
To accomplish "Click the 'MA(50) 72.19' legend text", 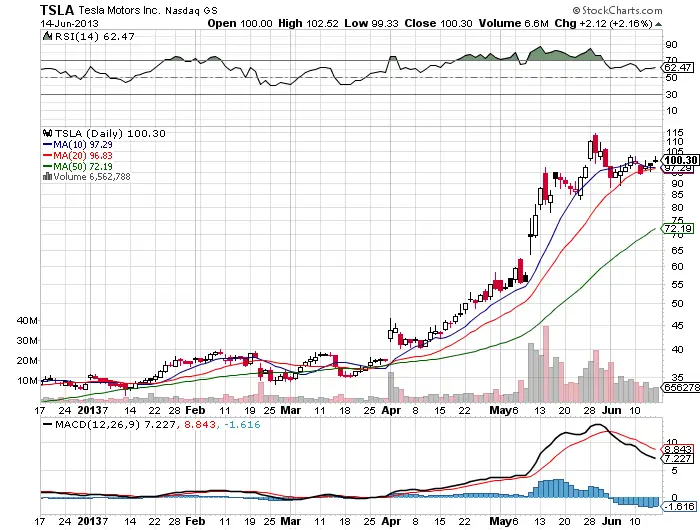I will [x=83, y=167].
